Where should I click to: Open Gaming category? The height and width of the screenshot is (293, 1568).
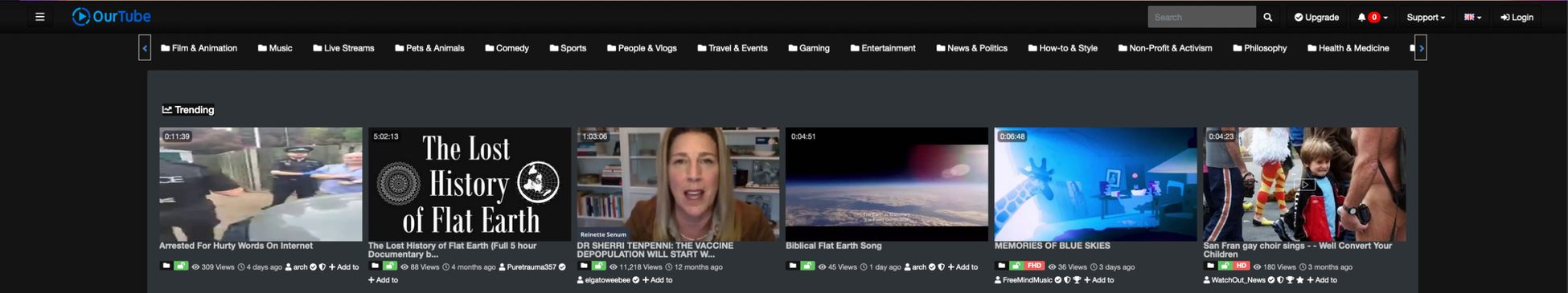coord(809,48)
